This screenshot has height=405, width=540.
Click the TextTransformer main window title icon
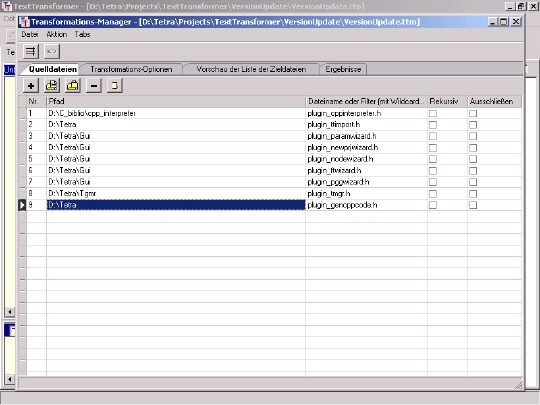click(x=7, y=6)
